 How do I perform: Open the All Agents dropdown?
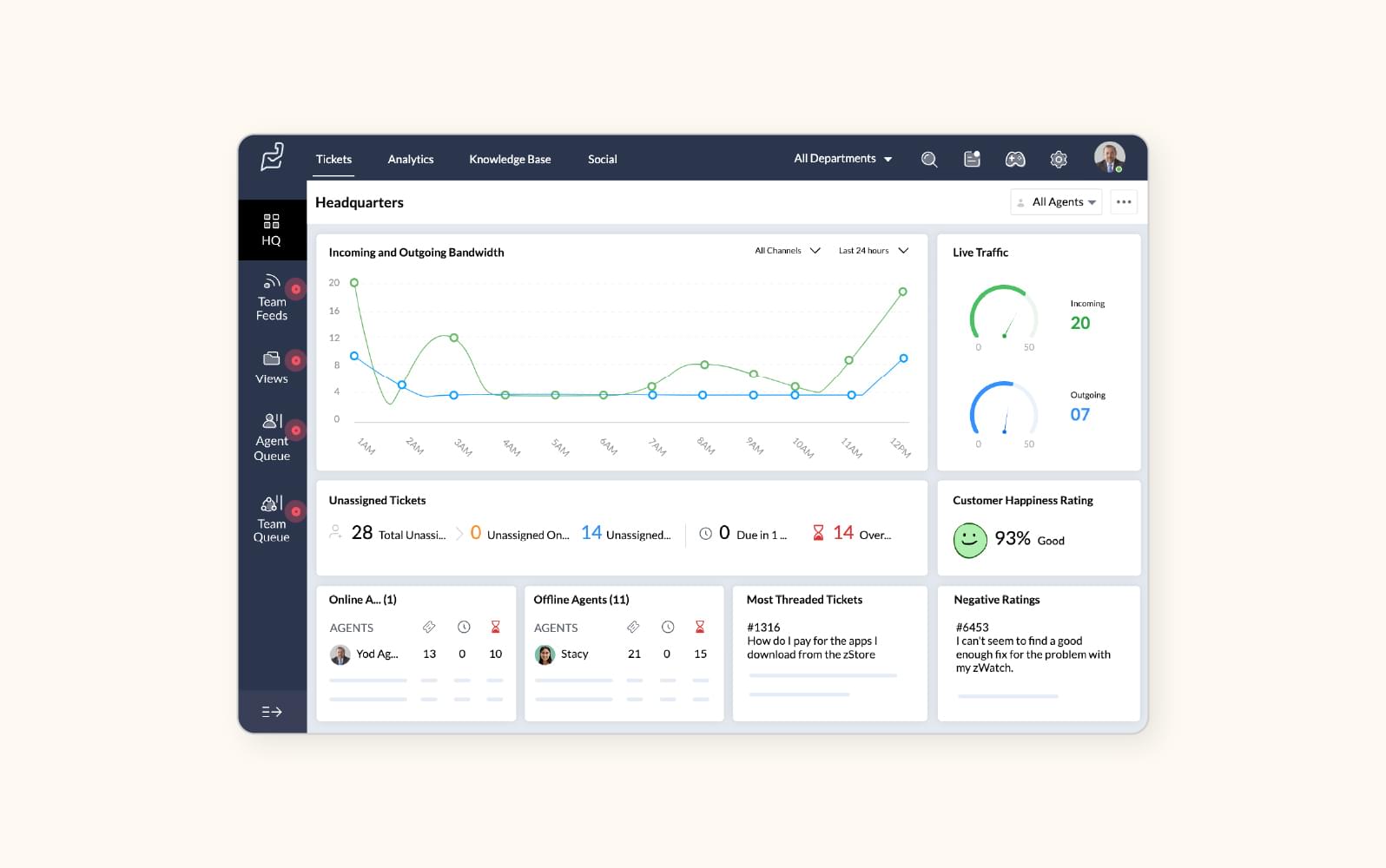(x=1057, y=202)
